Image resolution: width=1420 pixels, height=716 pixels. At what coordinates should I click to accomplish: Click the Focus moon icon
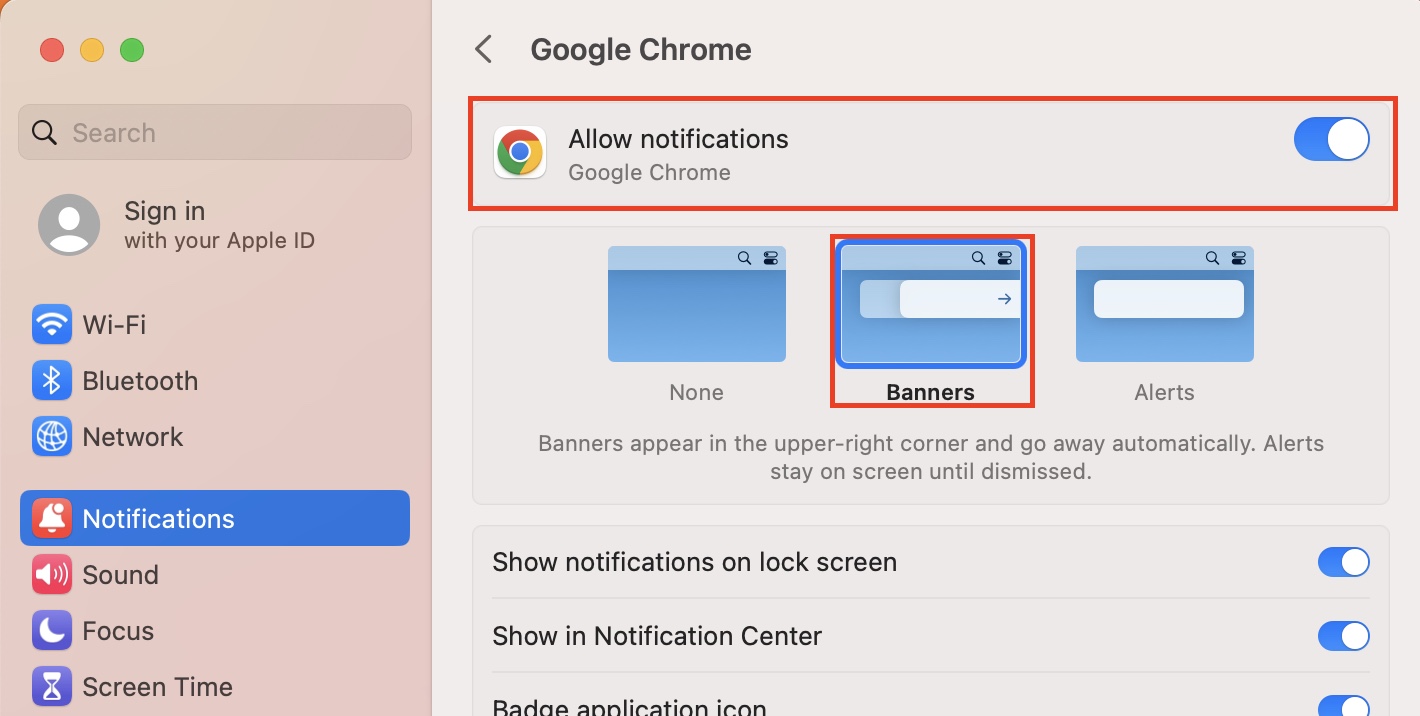pyautogui.click(x=51, y=631)
